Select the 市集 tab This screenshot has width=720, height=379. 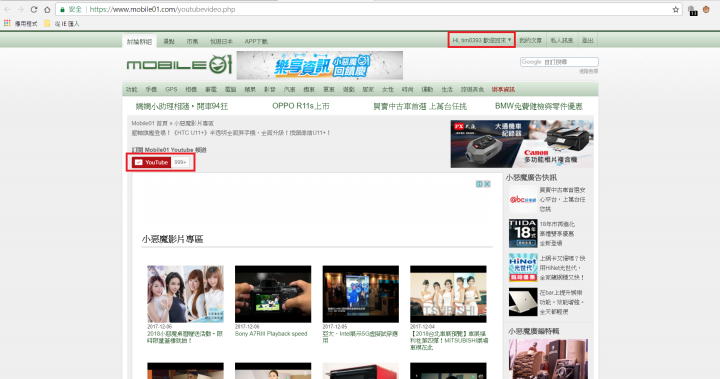[x=192, y=41]
